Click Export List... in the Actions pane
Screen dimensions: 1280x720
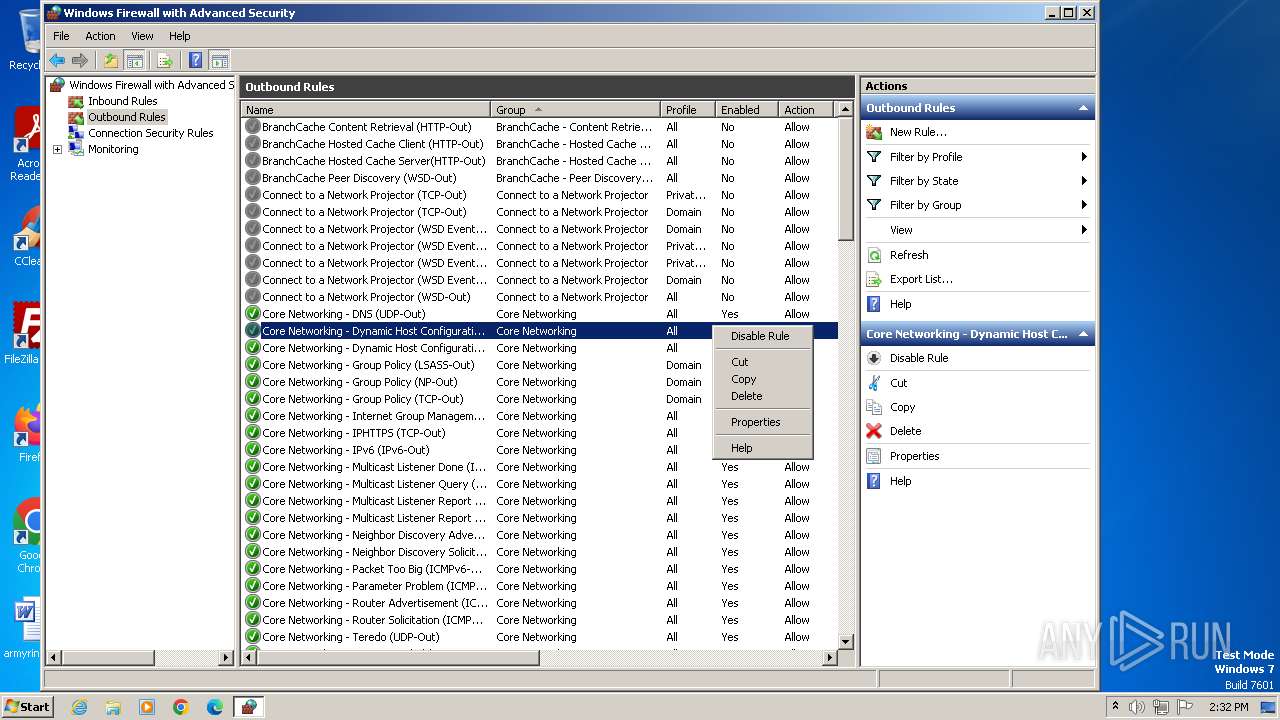coord(921,279)
